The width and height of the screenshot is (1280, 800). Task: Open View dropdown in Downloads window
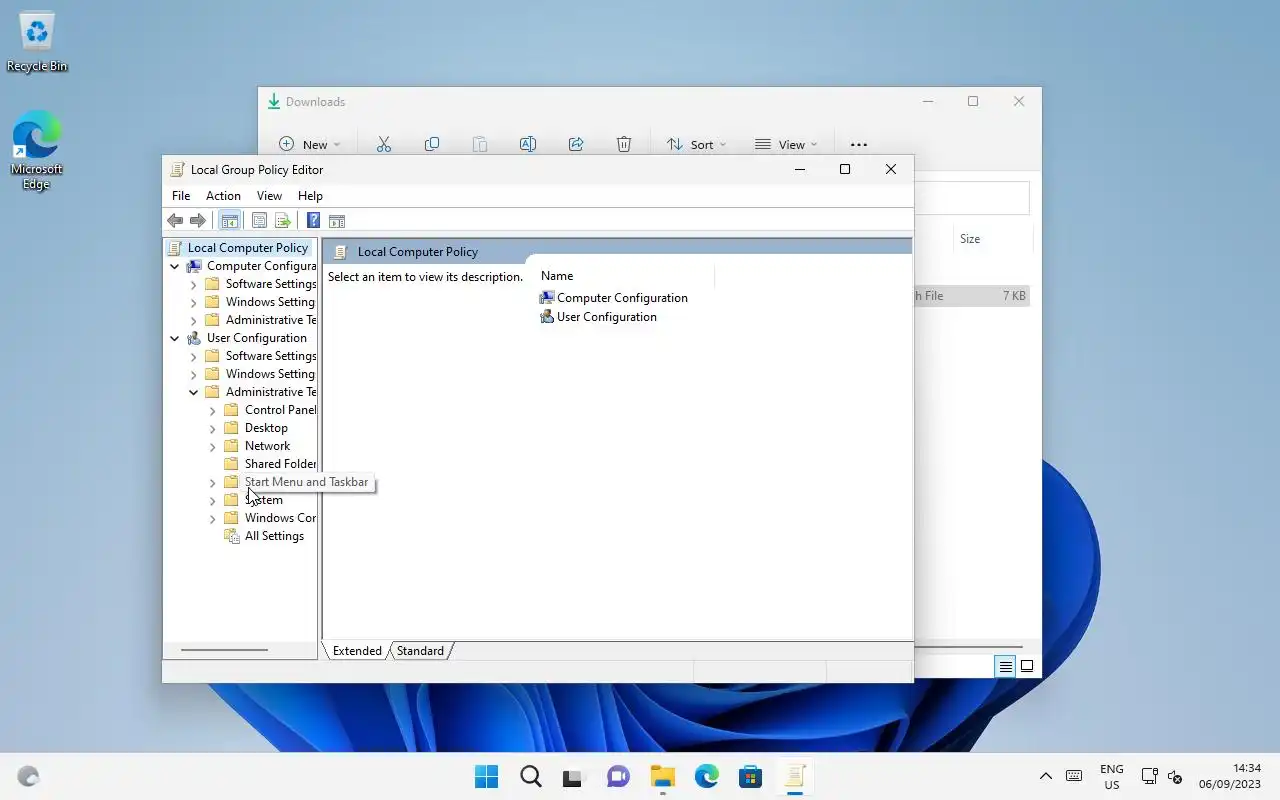pyautogui.click(x=785, y=144)
